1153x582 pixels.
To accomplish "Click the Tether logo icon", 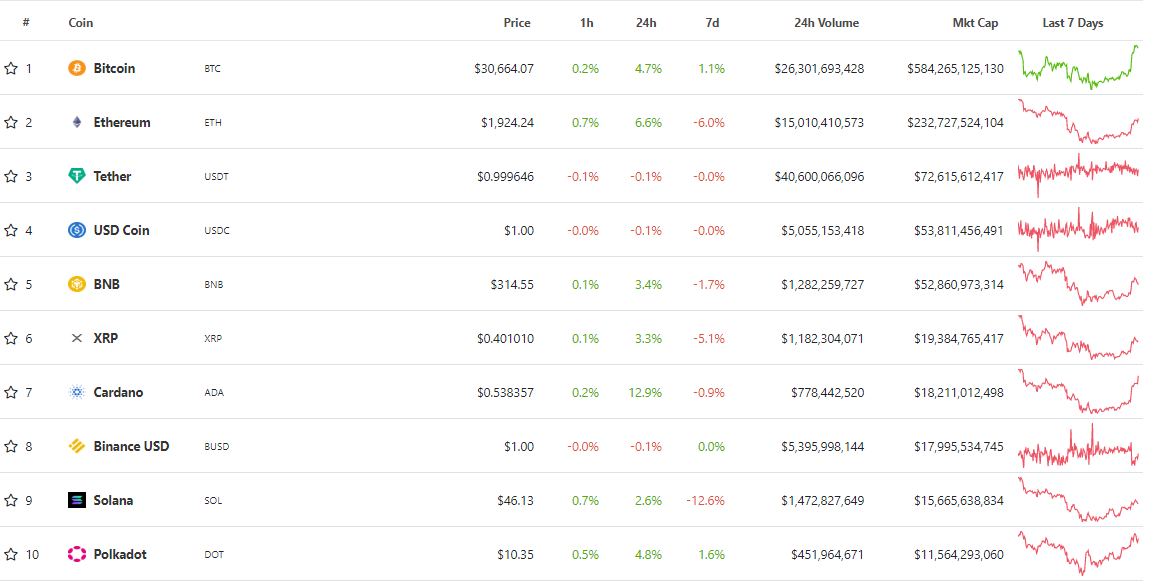I will click(x=76, y=177).
